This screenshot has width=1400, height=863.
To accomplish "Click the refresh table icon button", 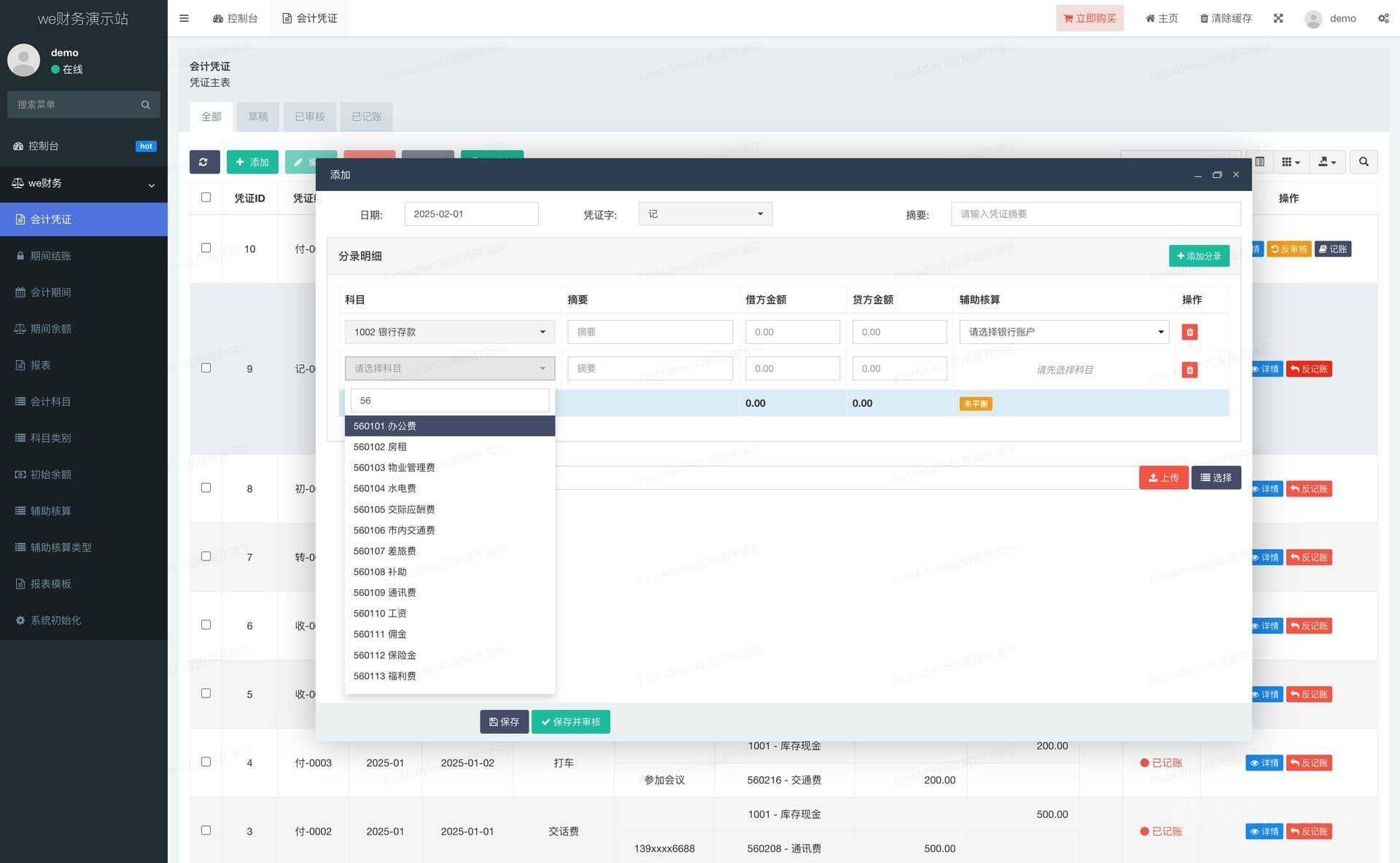I will point(204,162).
